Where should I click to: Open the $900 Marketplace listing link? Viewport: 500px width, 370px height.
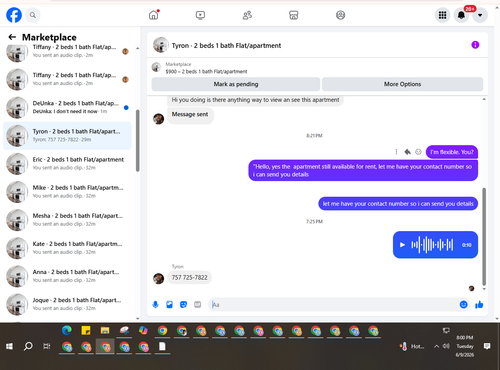click(x=206, y=71)
